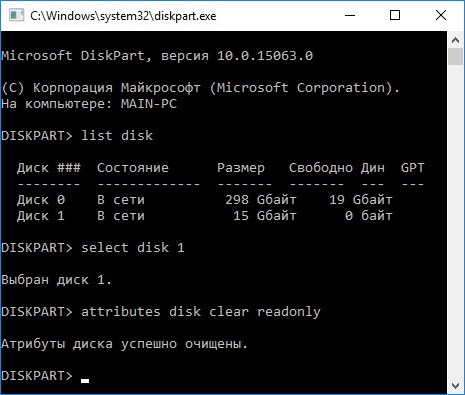The image size is (465, 395).
Task: Click the Диск 1 row entry
Action: 205,216
